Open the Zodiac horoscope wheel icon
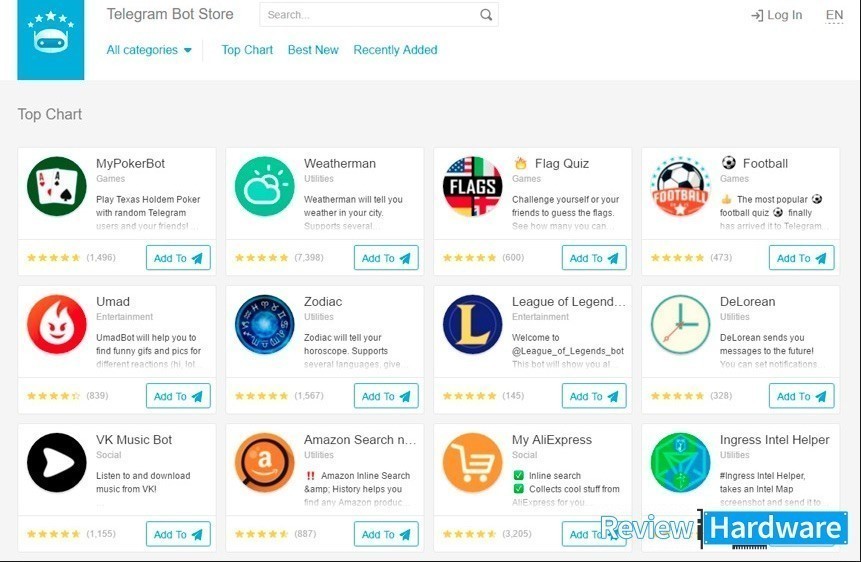The image size is (861, 562). (265, 324)
